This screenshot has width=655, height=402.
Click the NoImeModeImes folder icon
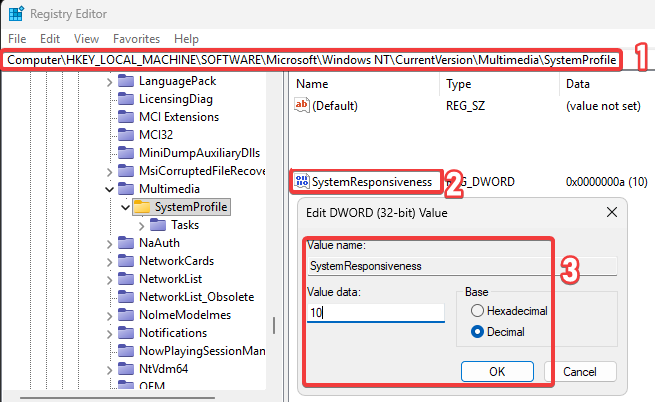click(x=126, y=314)
